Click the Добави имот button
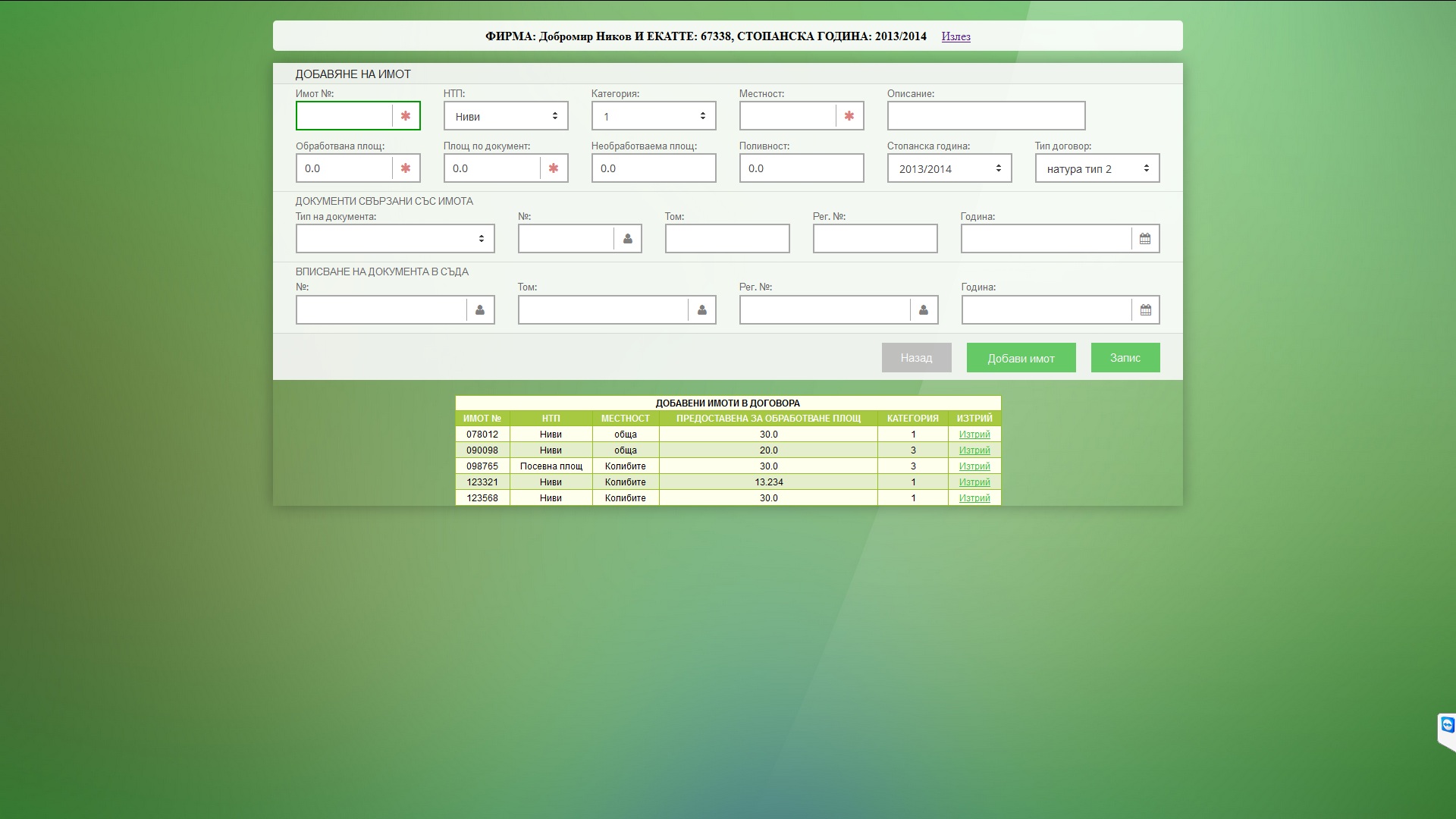 pyautogui.click(x=1021, y=358)
